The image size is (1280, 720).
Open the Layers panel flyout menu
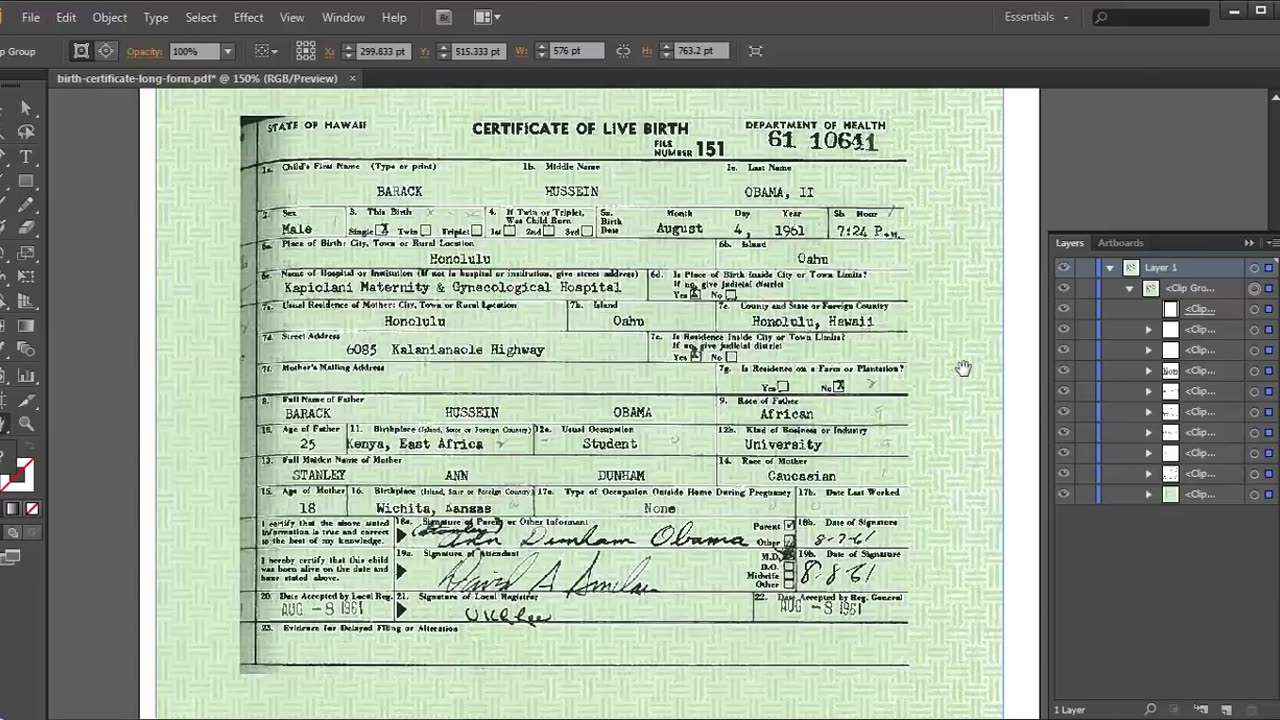(1272, 243)
